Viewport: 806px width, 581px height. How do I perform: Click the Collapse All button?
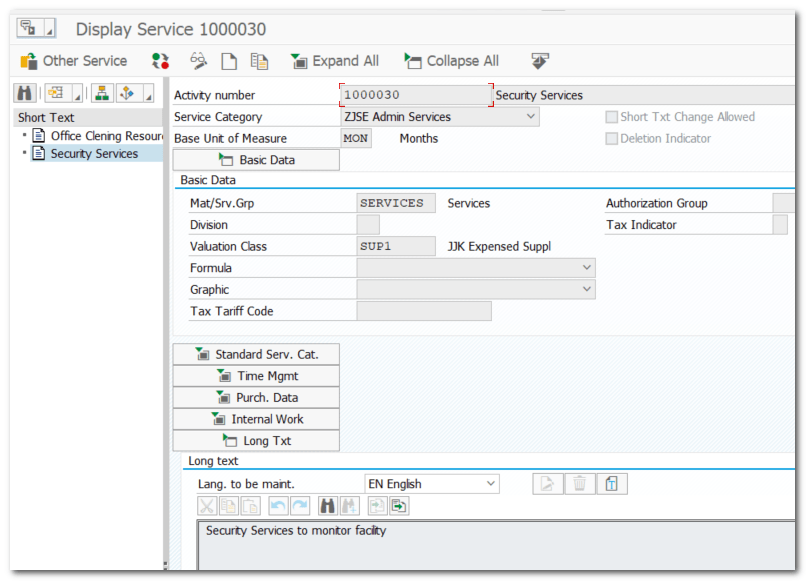pos(451,61)
